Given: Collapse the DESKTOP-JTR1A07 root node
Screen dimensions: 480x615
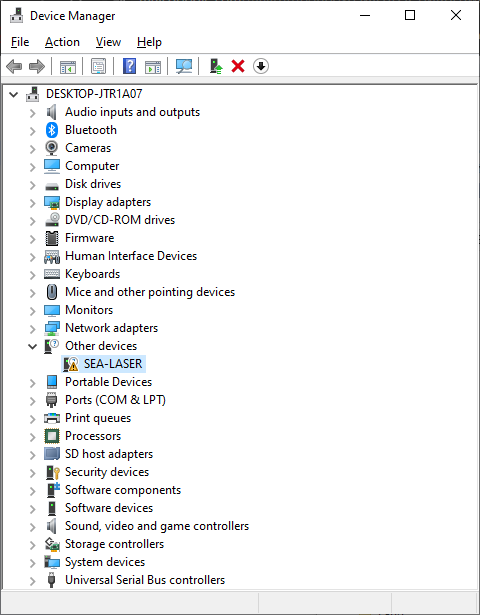Looking at the screenshot, I should click(x=14, y=95).
